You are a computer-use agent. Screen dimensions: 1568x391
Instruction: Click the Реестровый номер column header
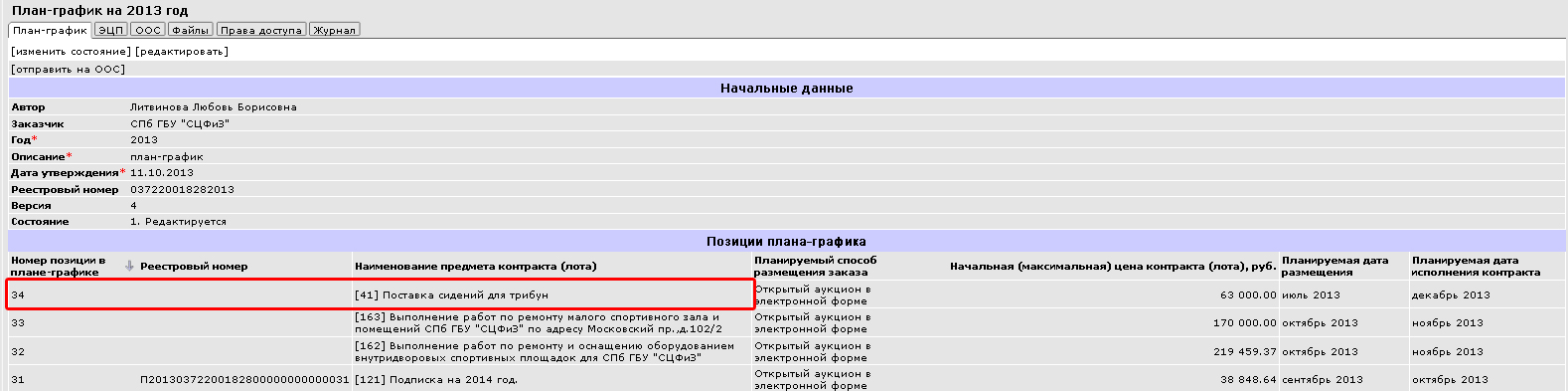(x=194, y=266)
